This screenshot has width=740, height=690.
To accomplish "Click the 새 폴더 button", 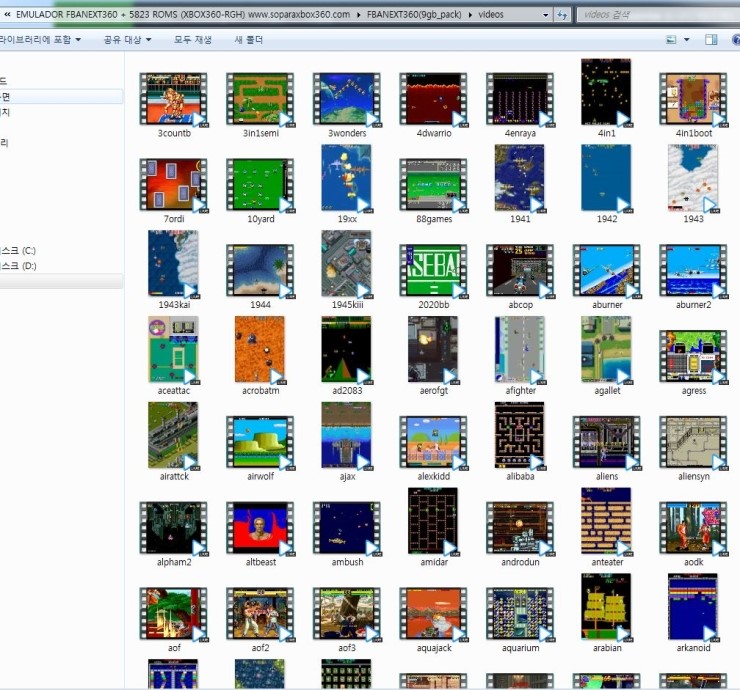I will pyautogui.click(x=249, y=40).
